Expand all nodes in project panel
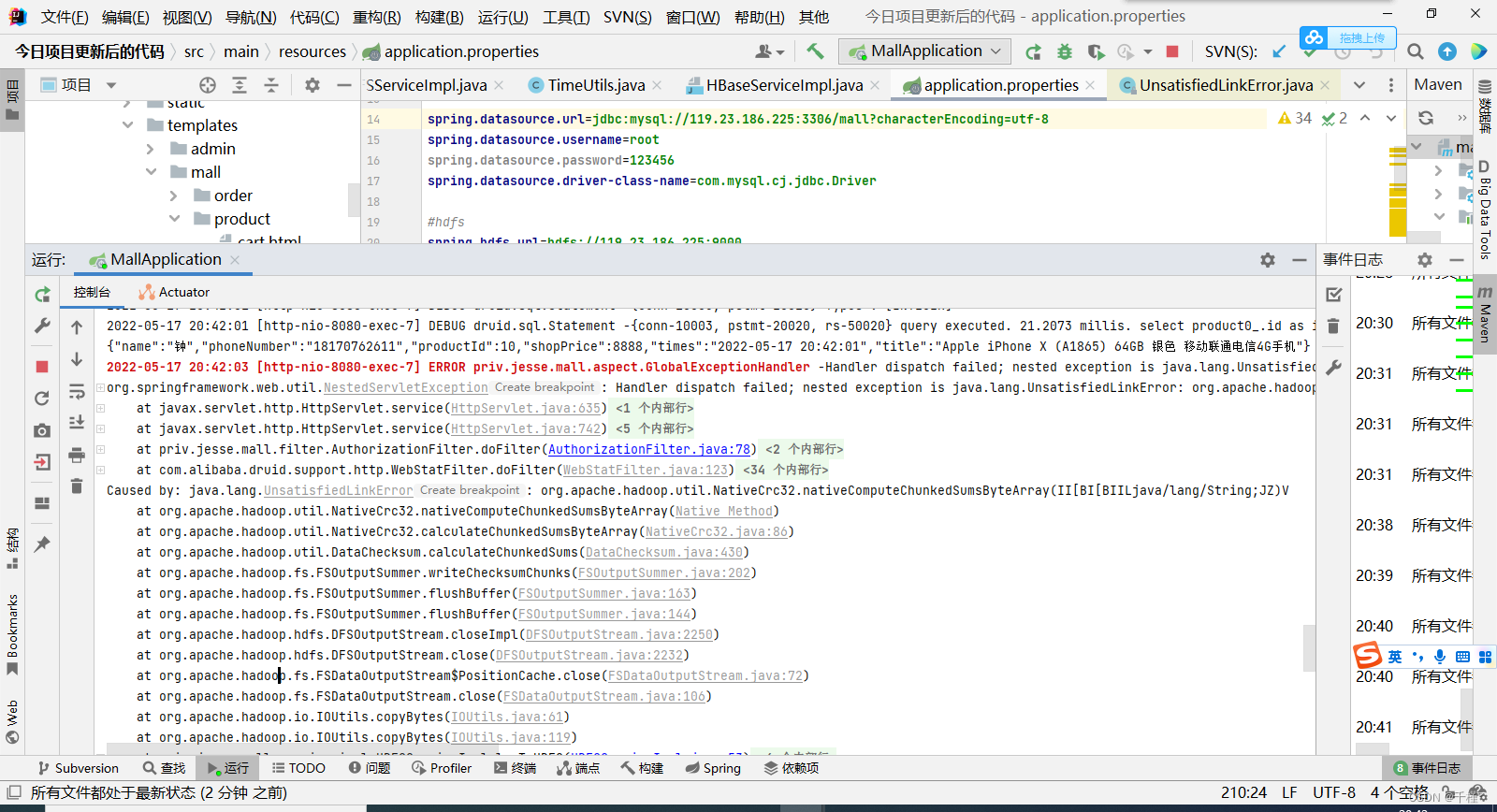Screen dimensions: 1497x812 click(240, 85)
